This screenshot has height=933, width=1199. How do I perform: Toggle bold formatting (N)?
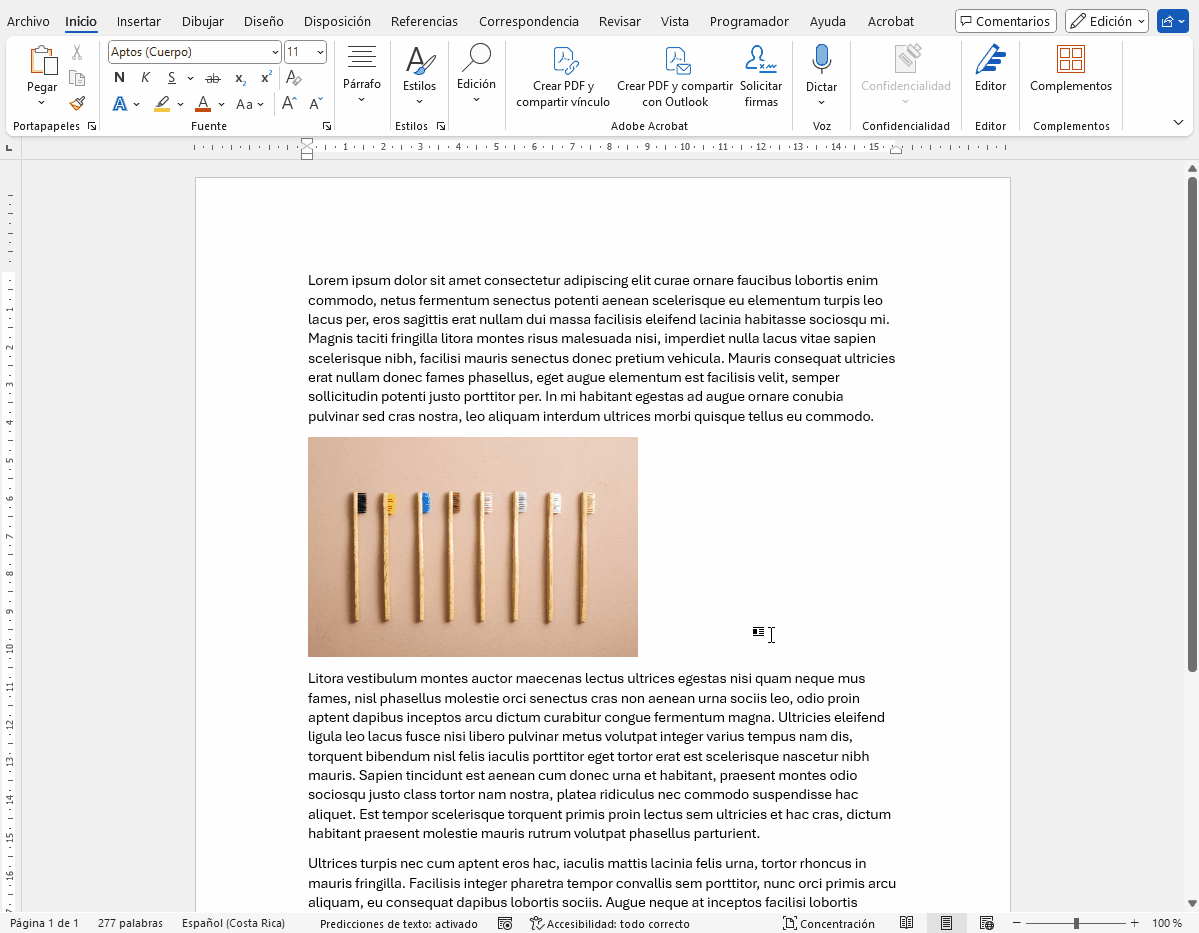click(x=119, y=78)
